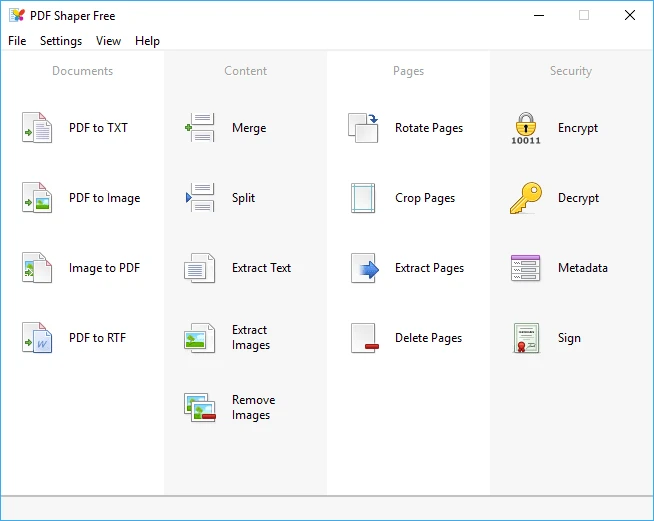Choose the Delete Pages label
The image size is (654, 521).
pos(429,338)
